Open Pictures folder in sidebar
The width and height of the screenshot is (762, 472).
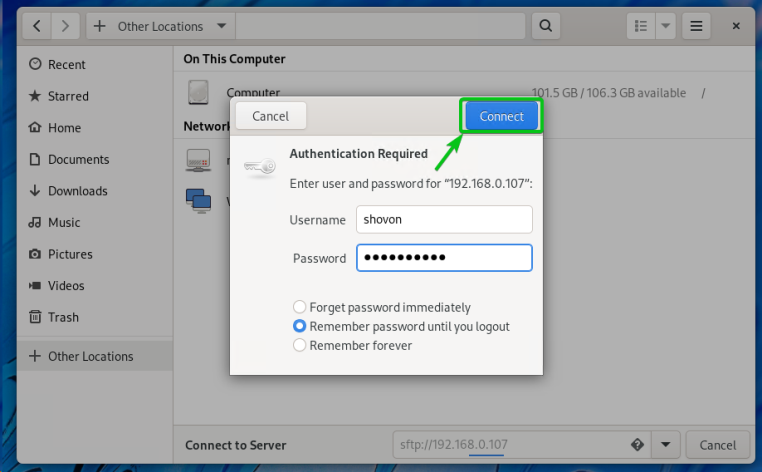coord(95,254)
